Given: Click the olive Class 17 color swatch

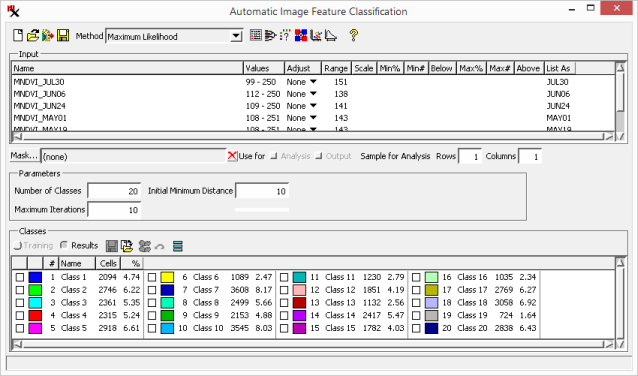Looking at the screenshot, I should pyautogui.click(x=431, y=290).
